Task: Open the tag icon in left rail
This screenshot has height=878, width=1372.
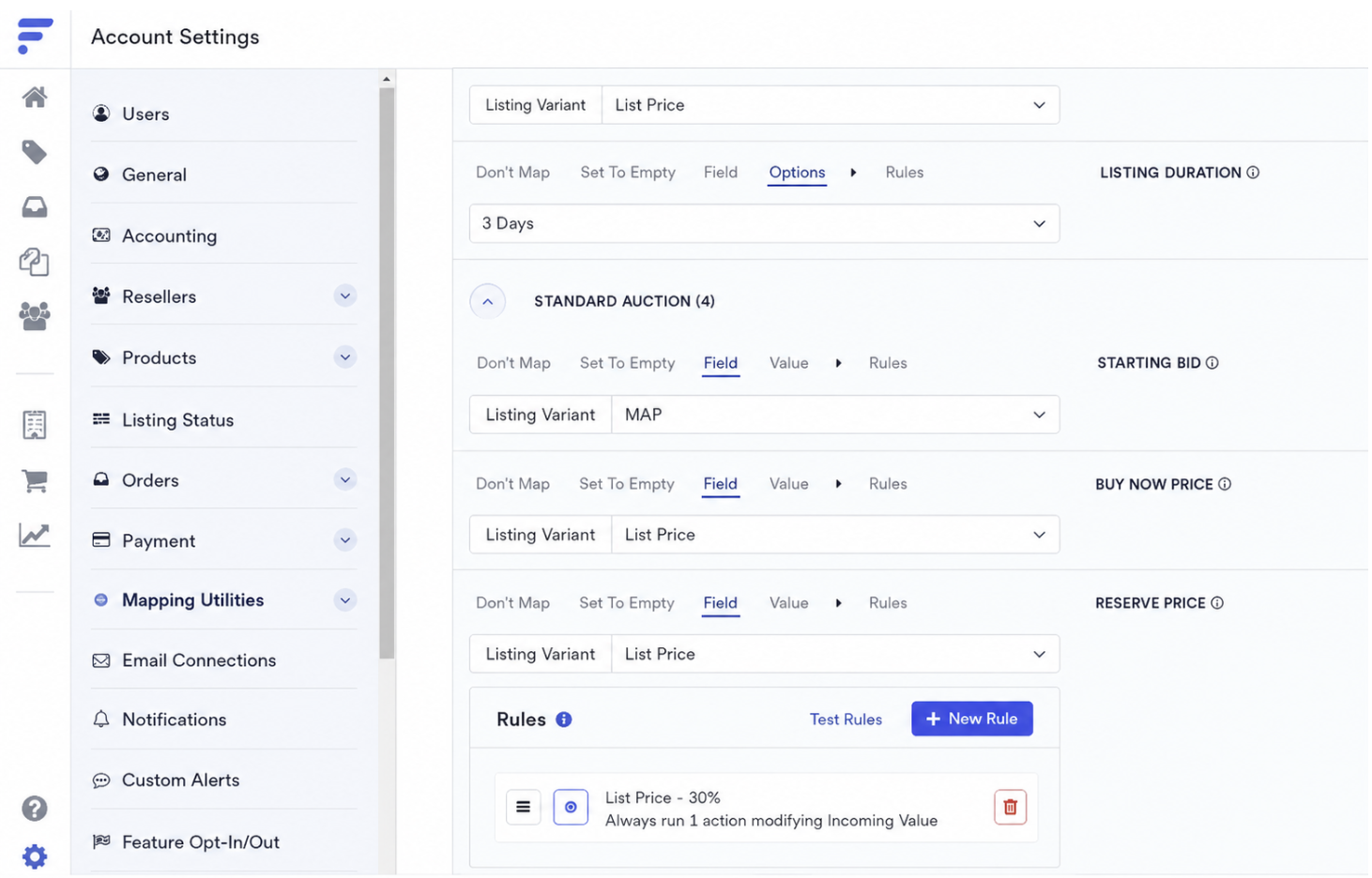Action: pos(35,152)
